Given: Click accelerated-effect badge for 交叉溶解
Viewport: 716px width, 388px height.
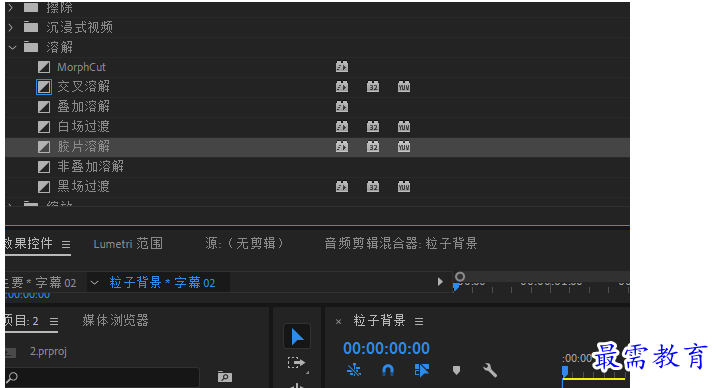Looking at the screenshot, I should (x=342, y=87).
